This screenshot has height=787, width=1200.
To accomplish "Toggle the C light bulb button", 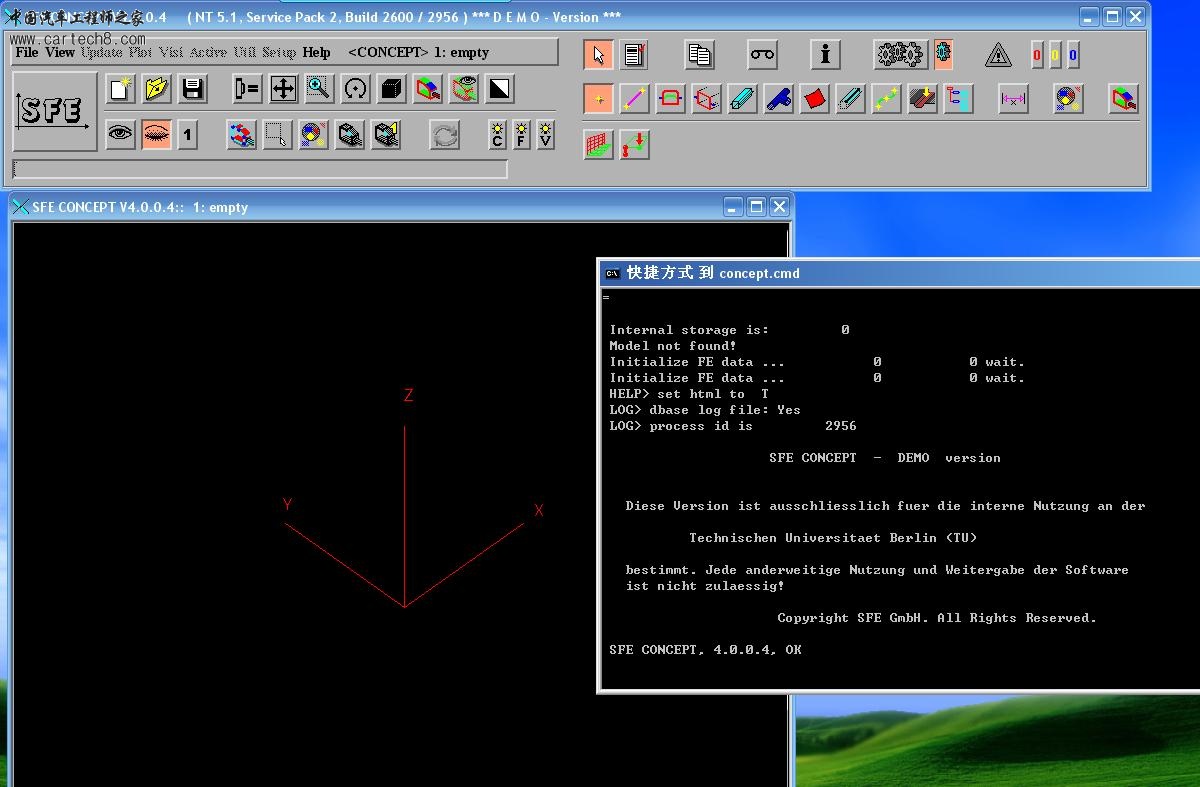I will [x=497, y=134].
